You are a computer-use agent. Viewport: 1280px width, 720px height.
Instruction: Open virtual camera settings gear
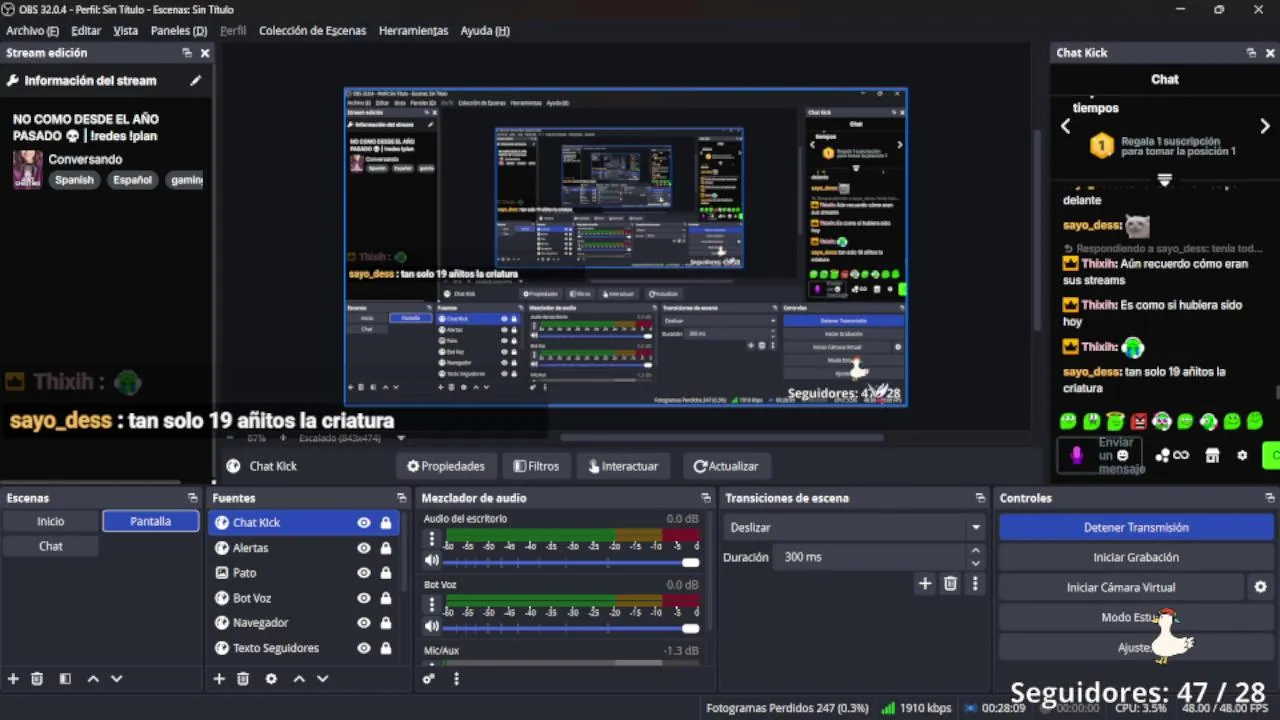click(1260, 587)
